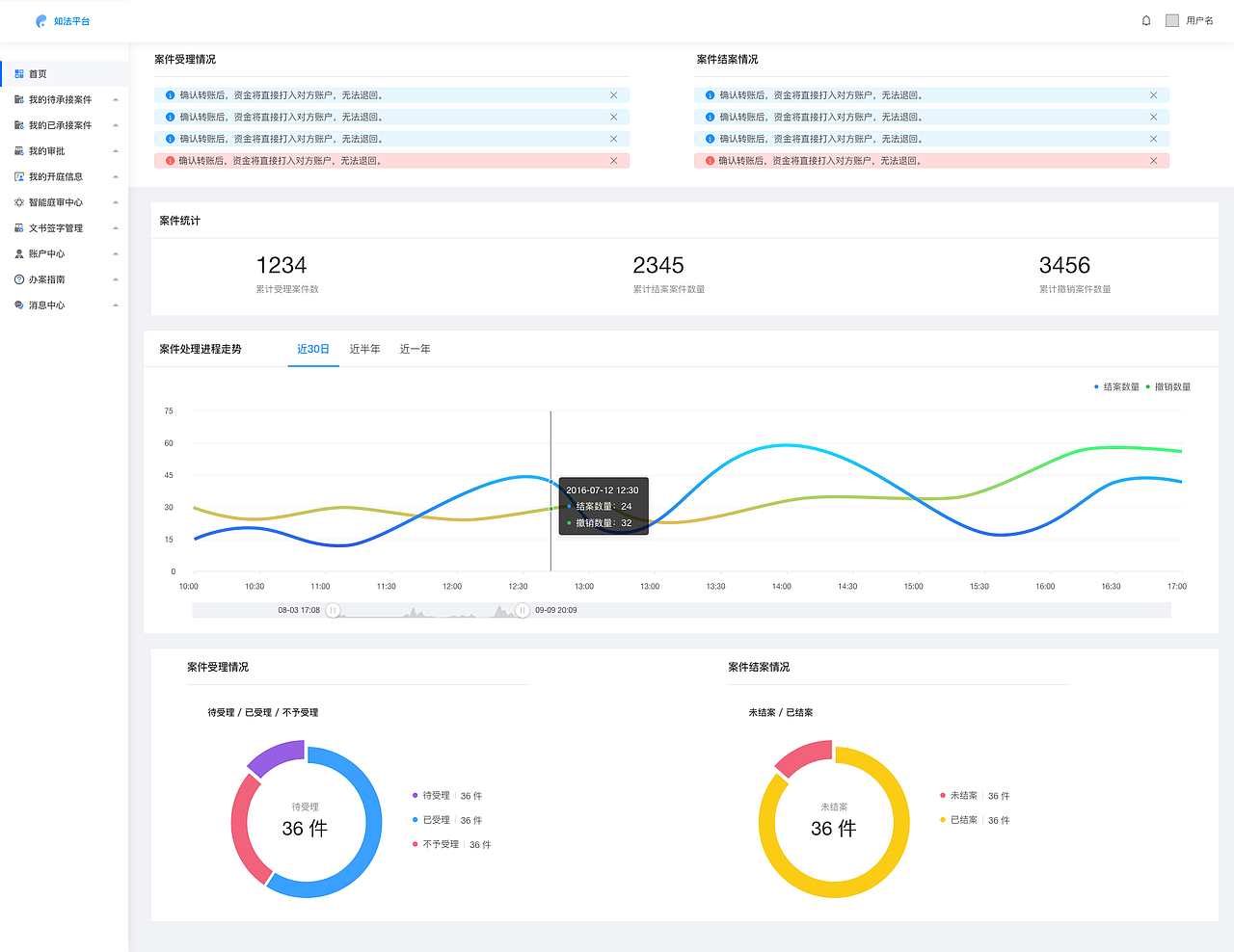1234x952 pixels.
Task: Expand the 消息中心 menu arrow
Action: pos(116,305)
